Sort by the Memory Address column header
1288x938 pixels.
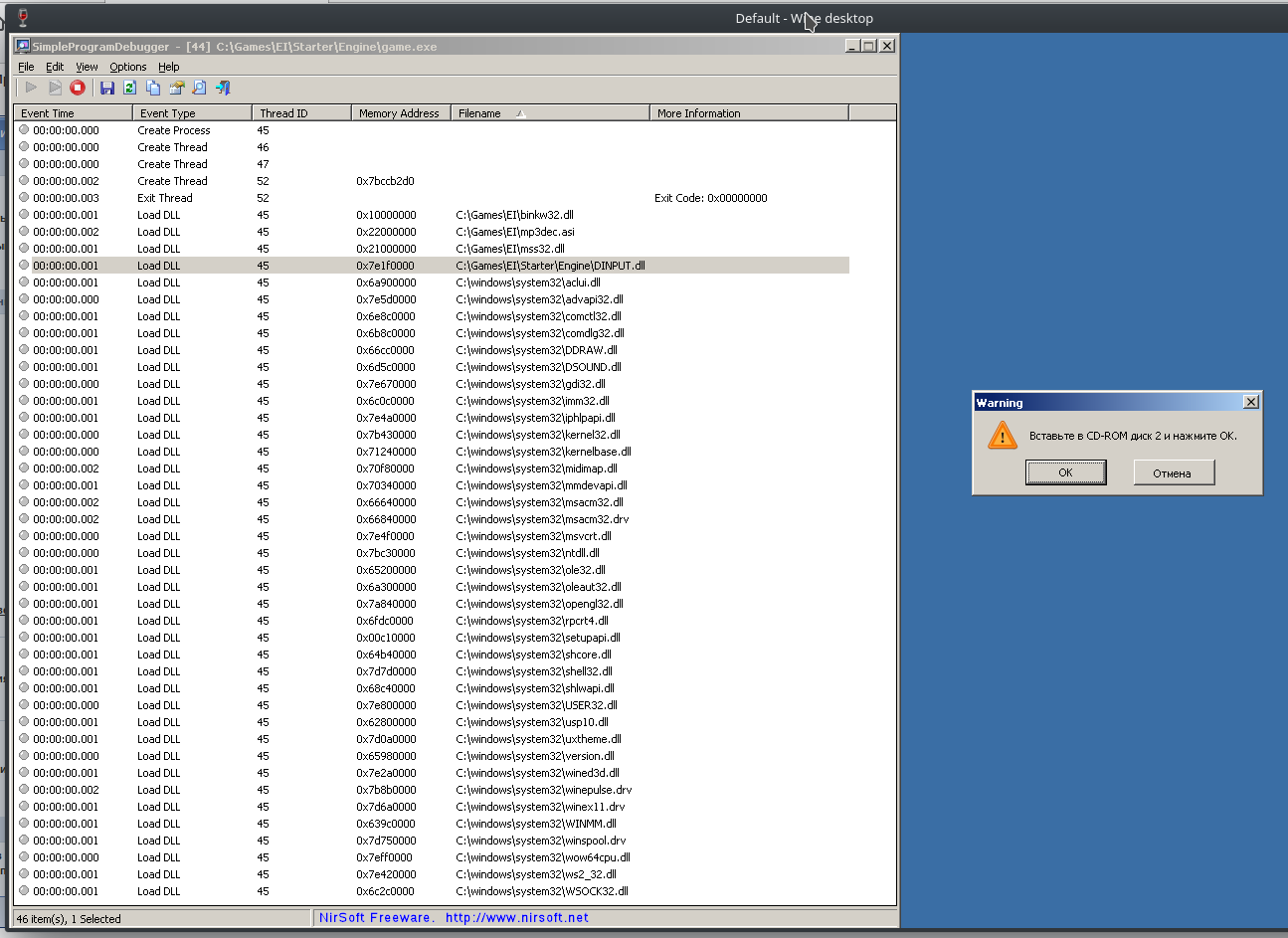point(398,113)
